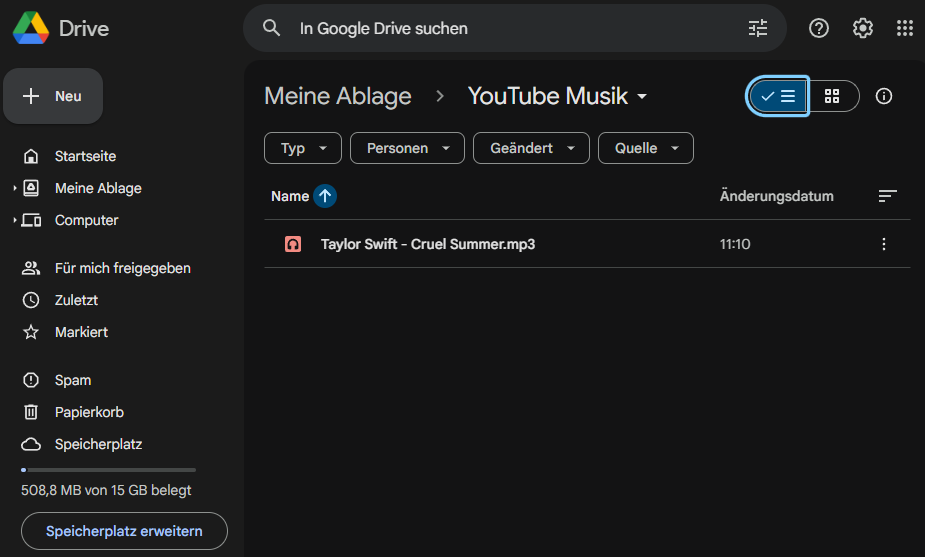Open the YouTube Musik folder dropdown
925x557 pixels.
[642, 96]
